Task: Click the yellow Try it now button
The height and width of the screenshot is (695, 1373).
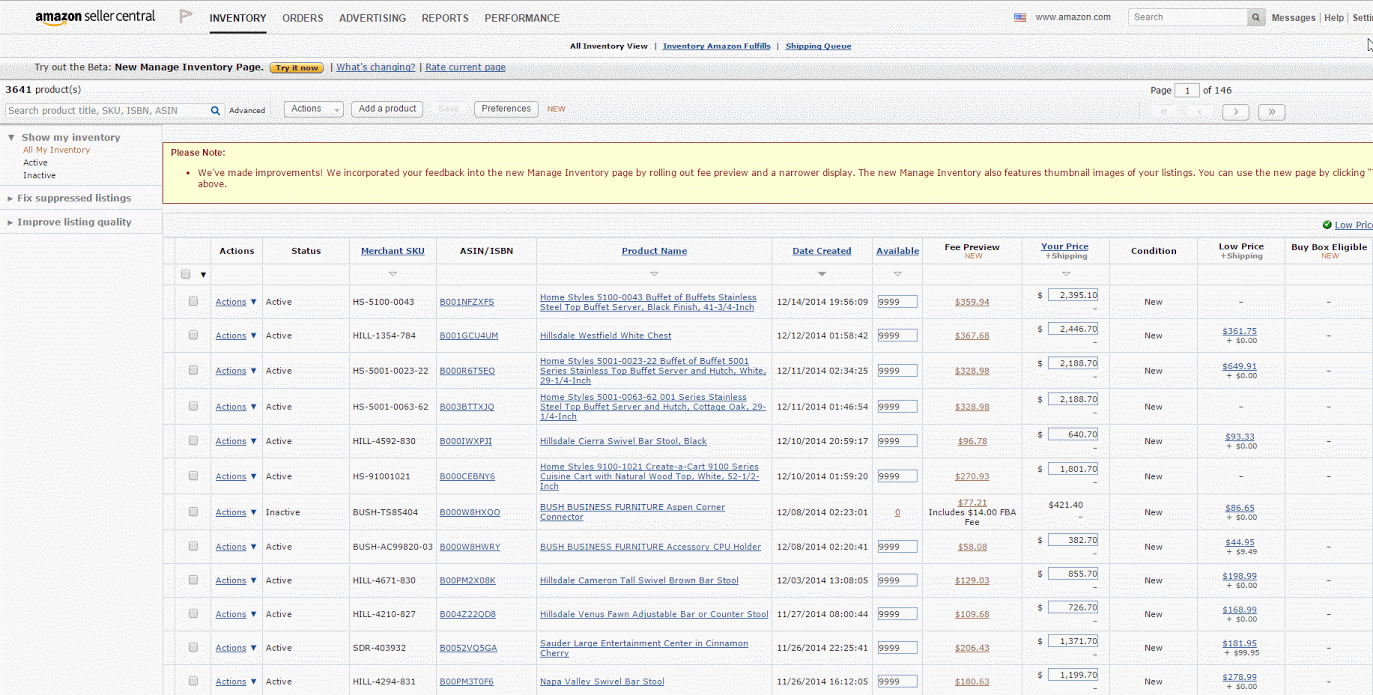Action: click(x=297, y=68)
